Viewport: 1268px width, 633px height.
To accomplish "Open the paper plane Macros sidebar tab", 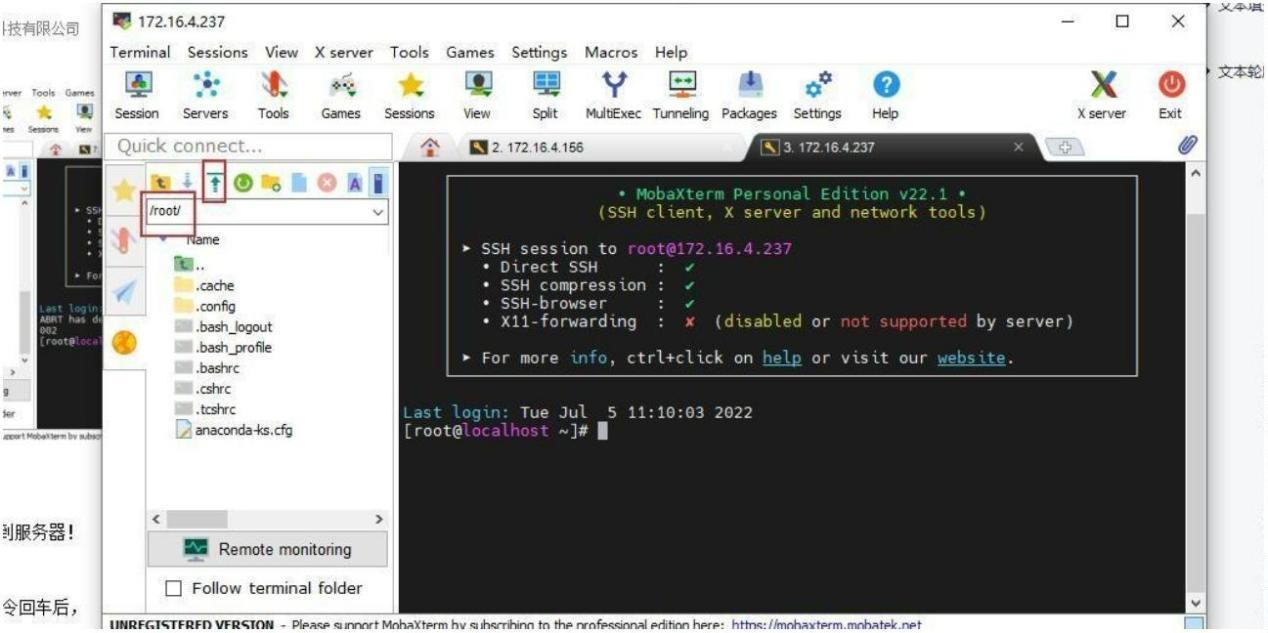I will pyautogui.click(x=124, y=292).
